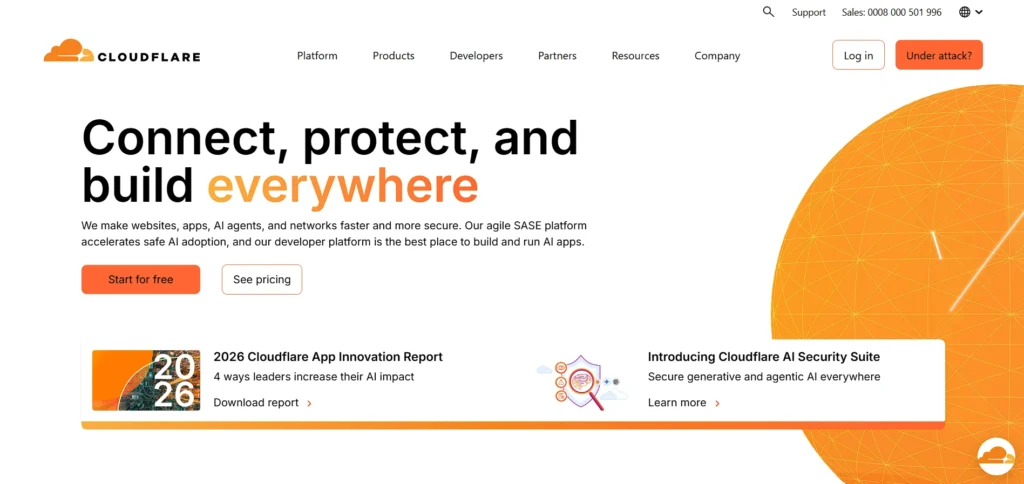
Task: Click the Under attack? button
Action: pos(939,55)
